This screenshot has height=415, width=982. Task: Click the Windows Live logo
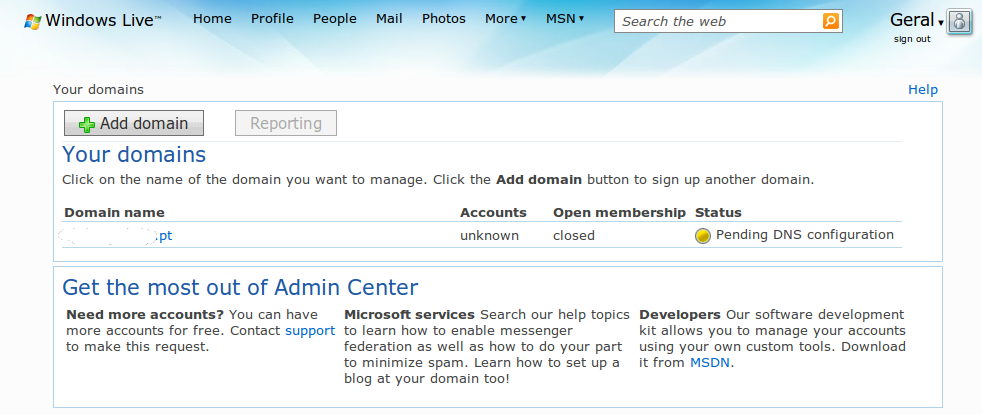[x=93, y=20]
